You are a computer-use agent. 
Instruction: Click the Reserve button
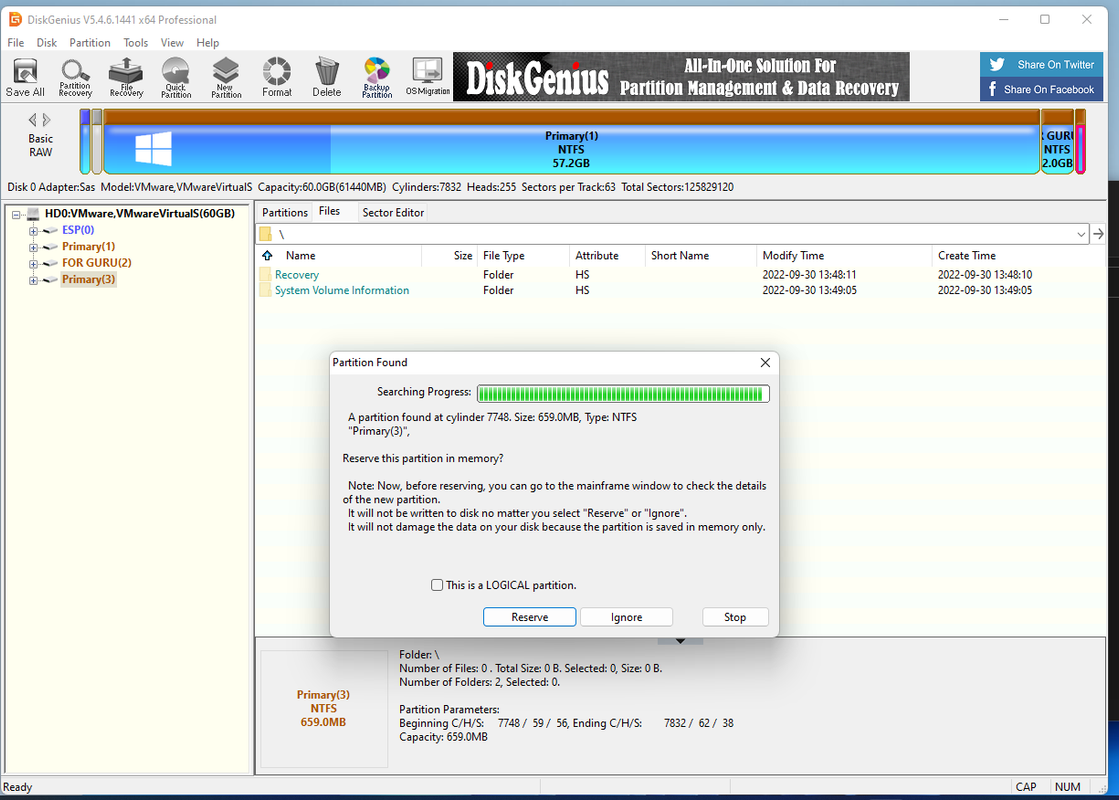[530, 617]
